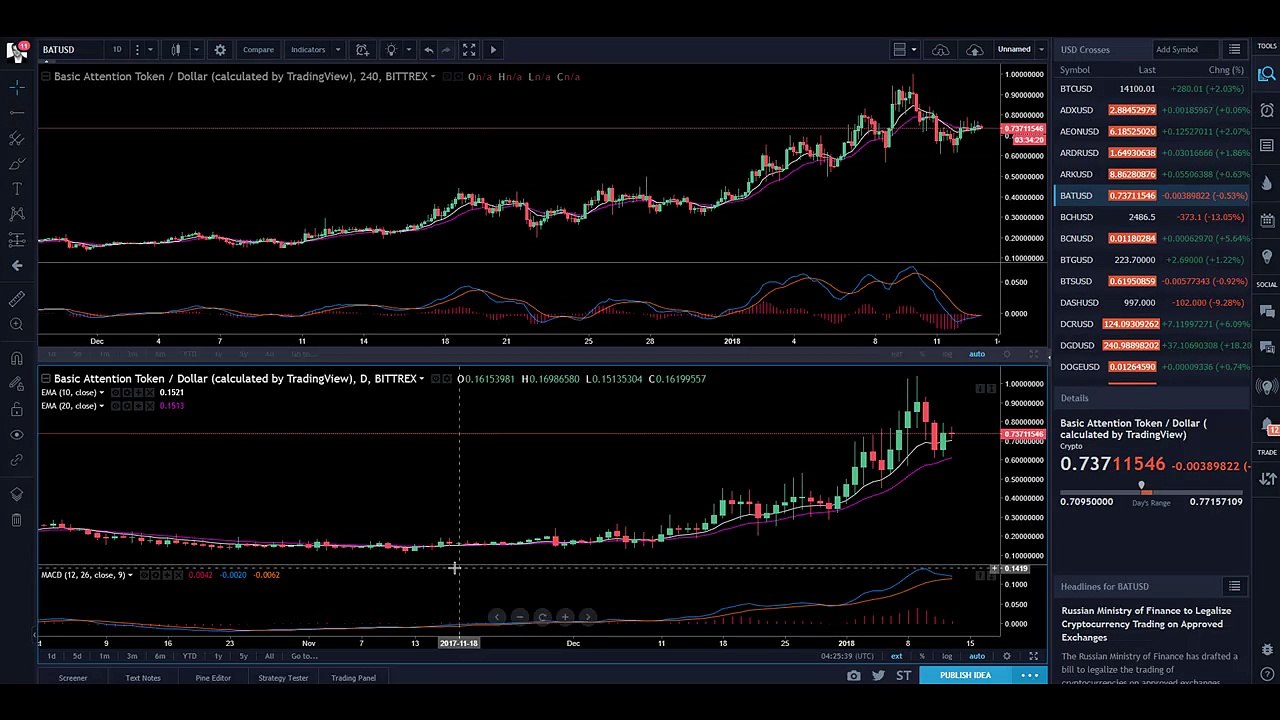Expand MACD indicator settings dropdown
1280x720 pixels.
130,575
